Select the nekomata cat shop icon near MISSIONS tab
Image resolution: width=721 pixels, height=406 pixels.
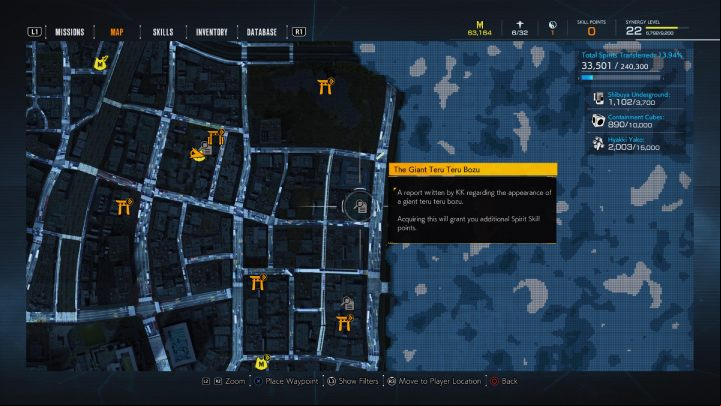[100, 63]
